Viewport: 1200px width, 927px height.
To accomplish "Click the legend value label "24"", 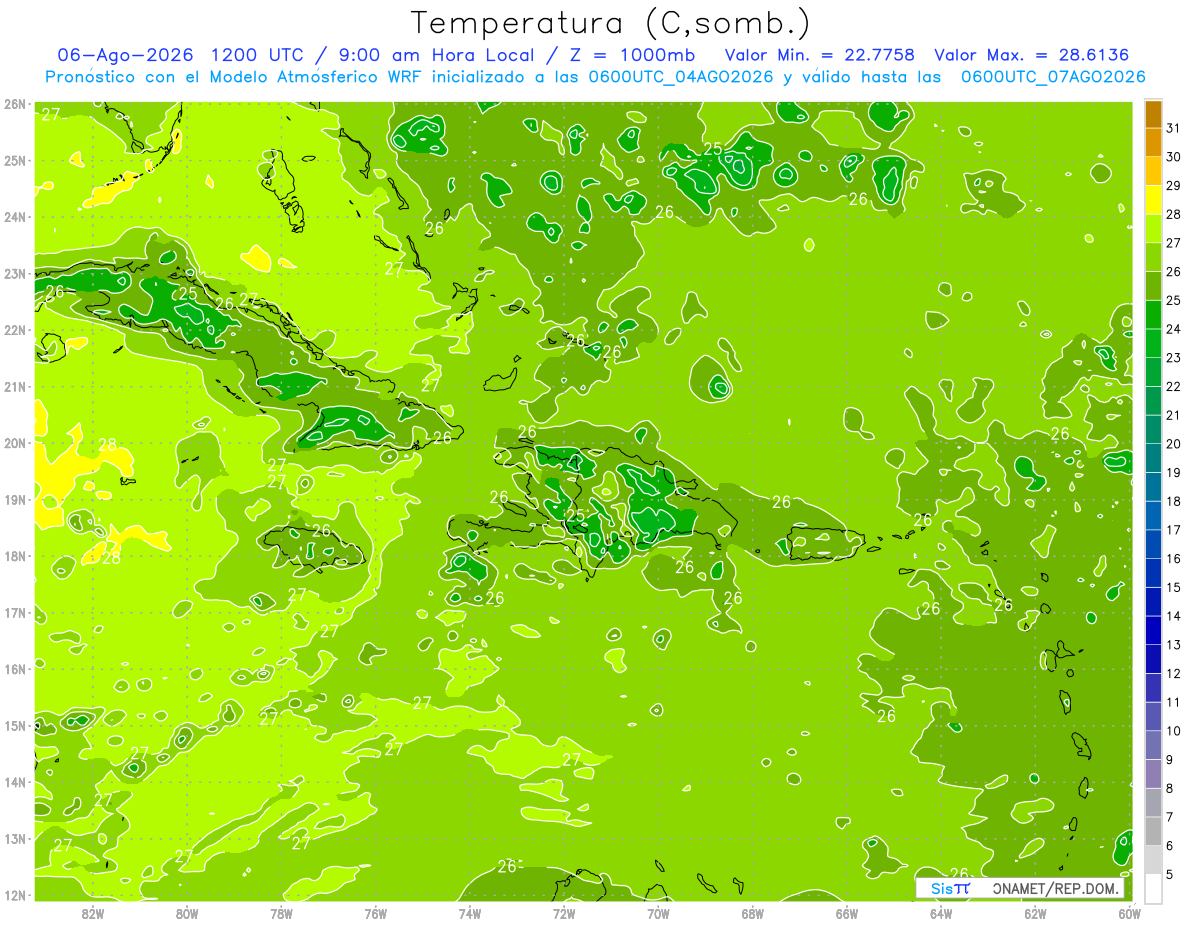I will click(x=1173, y=329).
